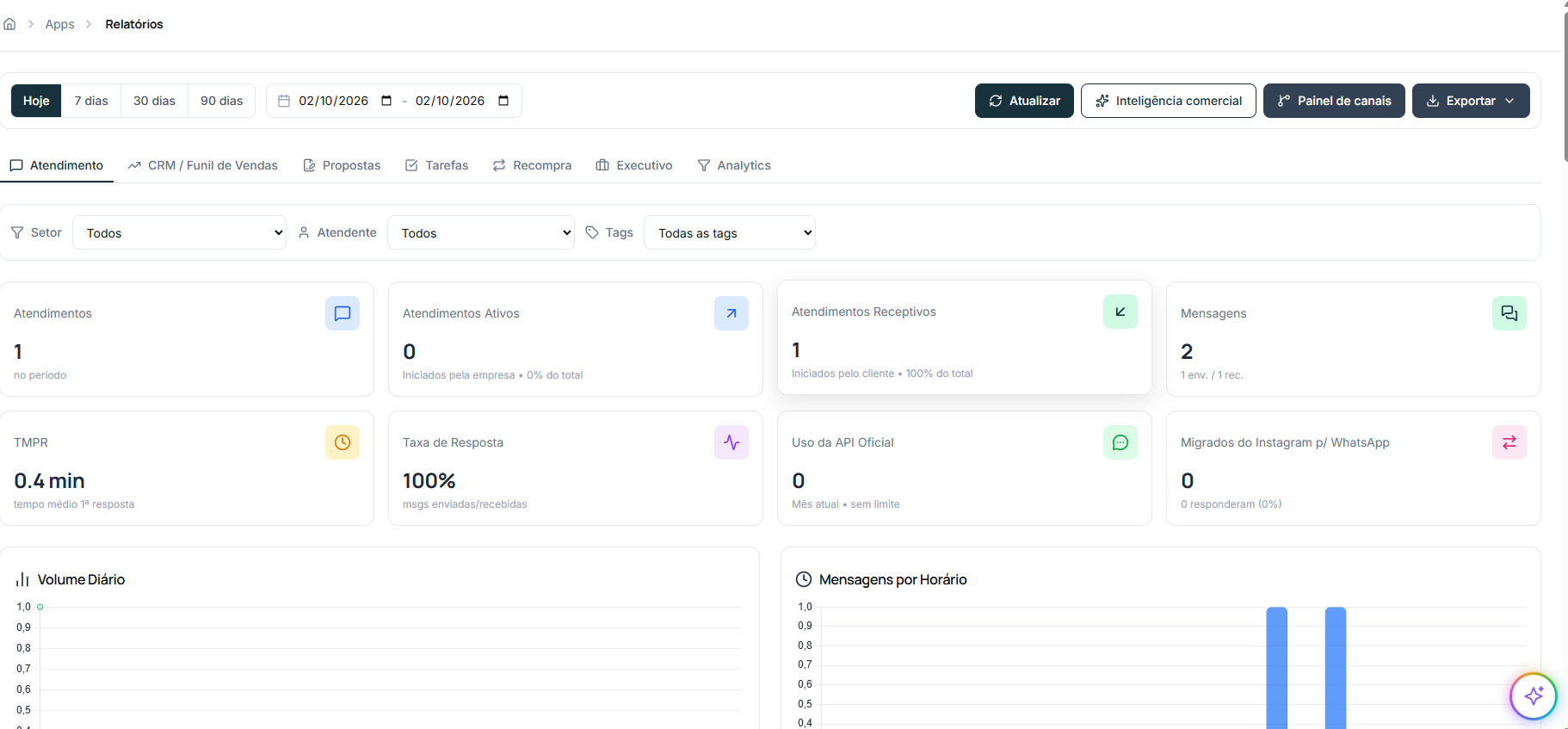Image resolution: width=1568 pixels, height=729 pixels.
Task: Select the Hoje period
Action: (x=36, y=101)
